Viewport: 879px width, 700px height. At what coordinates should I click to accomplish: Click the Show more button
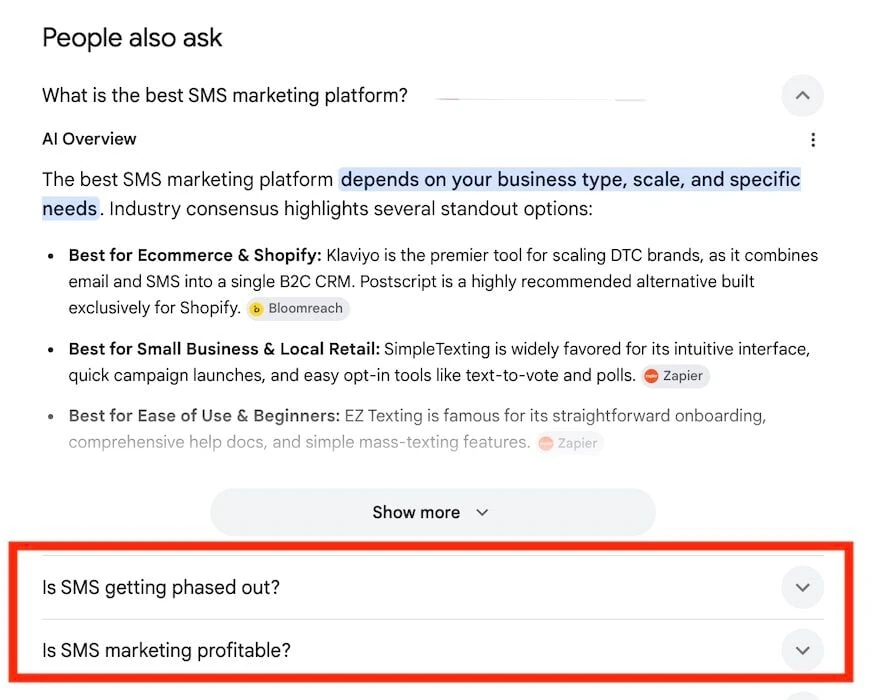433,512
